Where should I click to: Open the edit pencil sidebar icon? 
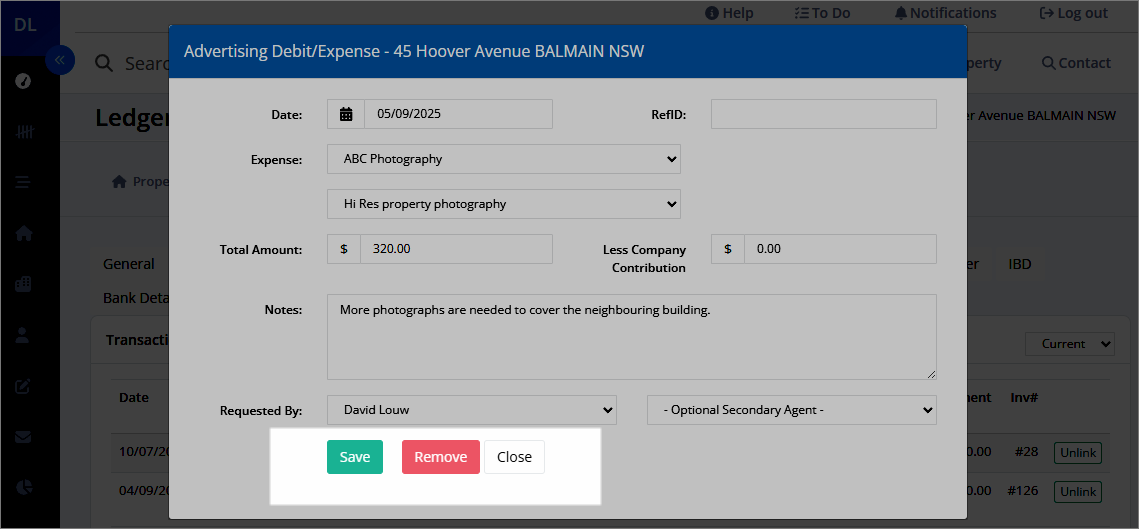coord(23,386)
